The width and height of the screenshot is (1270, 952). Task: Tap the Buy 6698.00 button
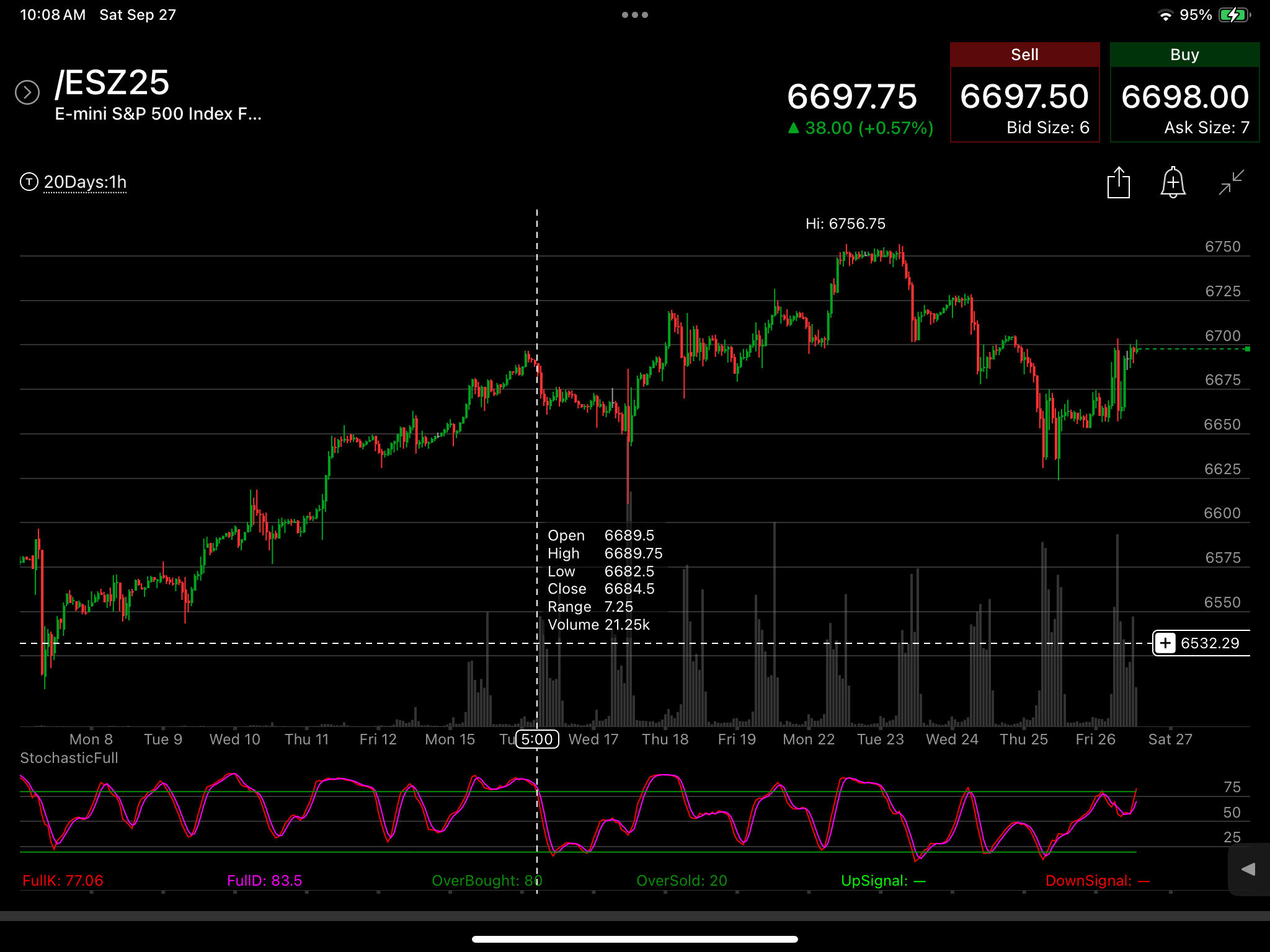point(1184,92)
